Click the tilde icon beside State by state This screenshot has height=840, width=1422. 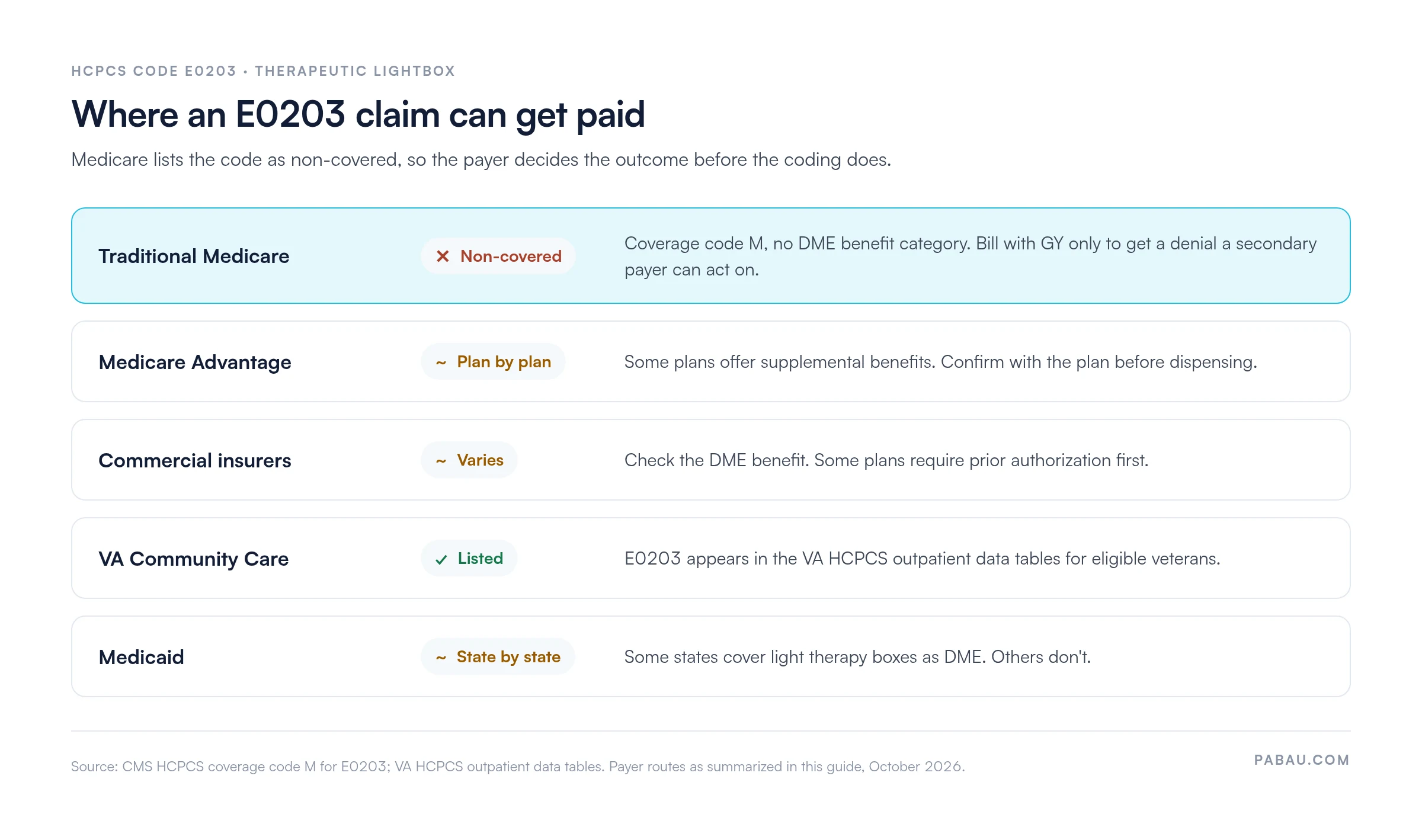point(441,658)
